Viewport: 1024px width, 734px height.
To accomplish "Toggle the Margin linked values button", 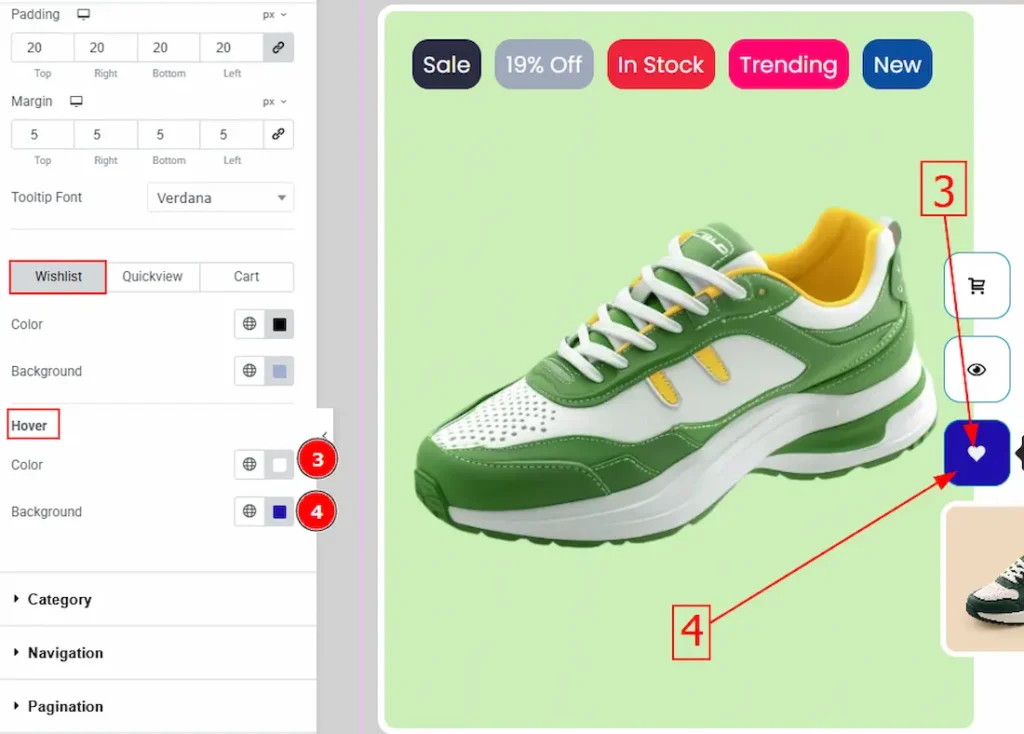I will pyautogui.click(x=278, y=134).
